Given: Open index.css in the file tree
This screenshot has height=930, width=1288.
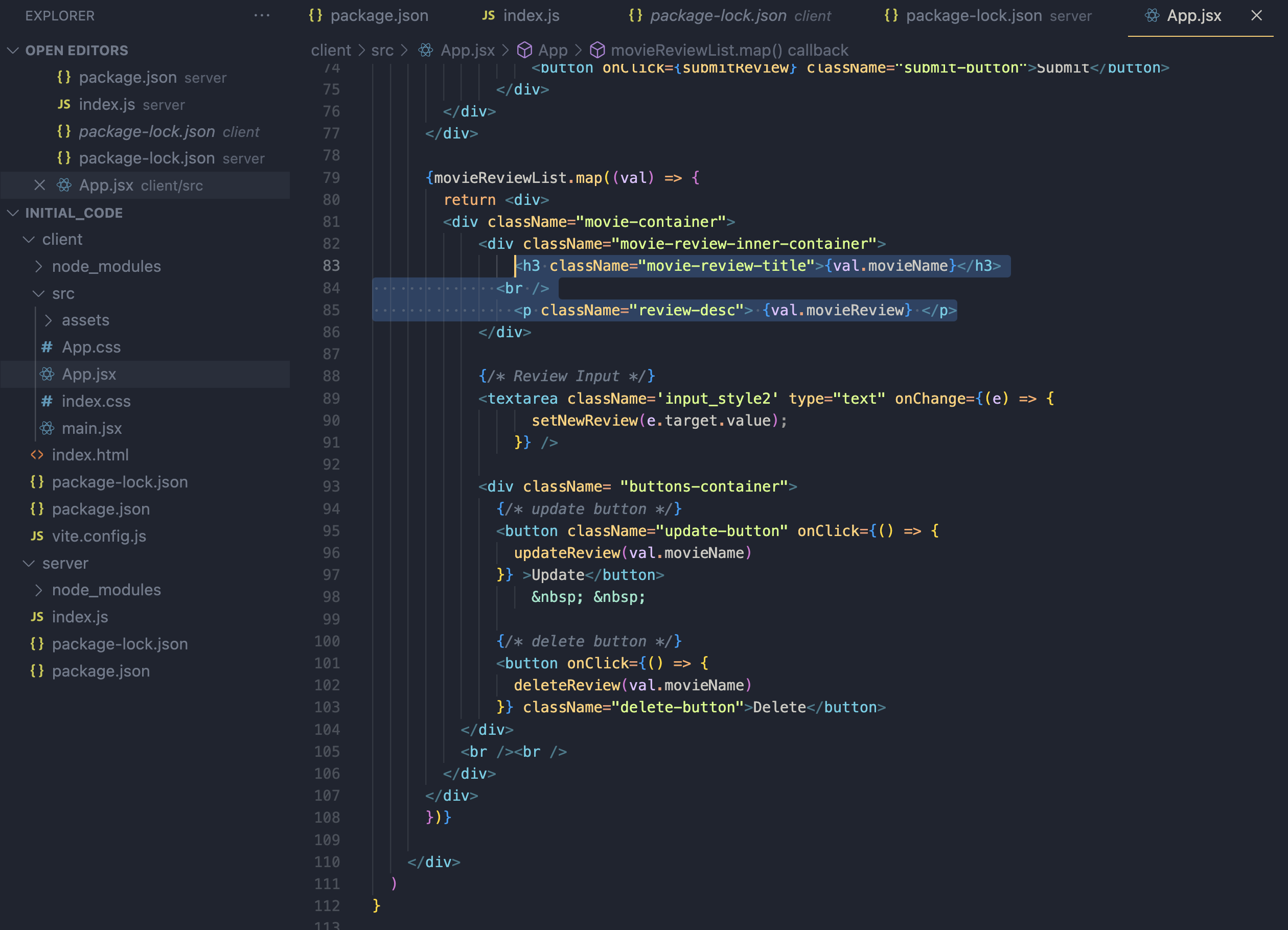Looking at the screenshot, I should click(96, 402).
